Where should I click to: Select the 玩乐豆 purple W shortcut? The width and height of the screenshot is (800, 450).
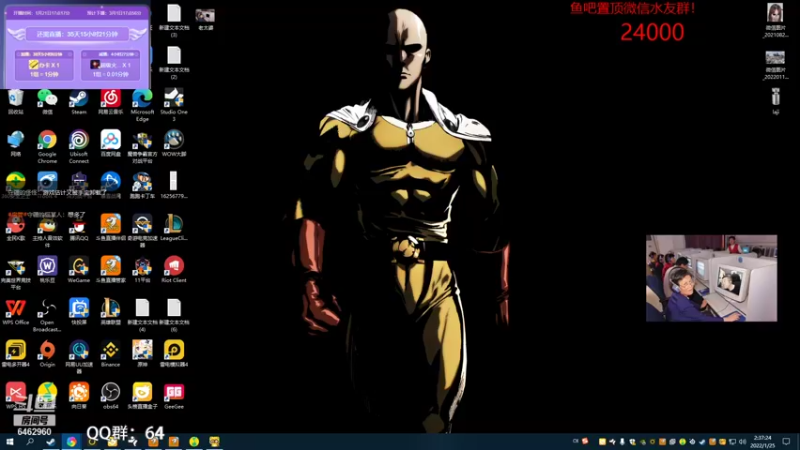(47, 270)
